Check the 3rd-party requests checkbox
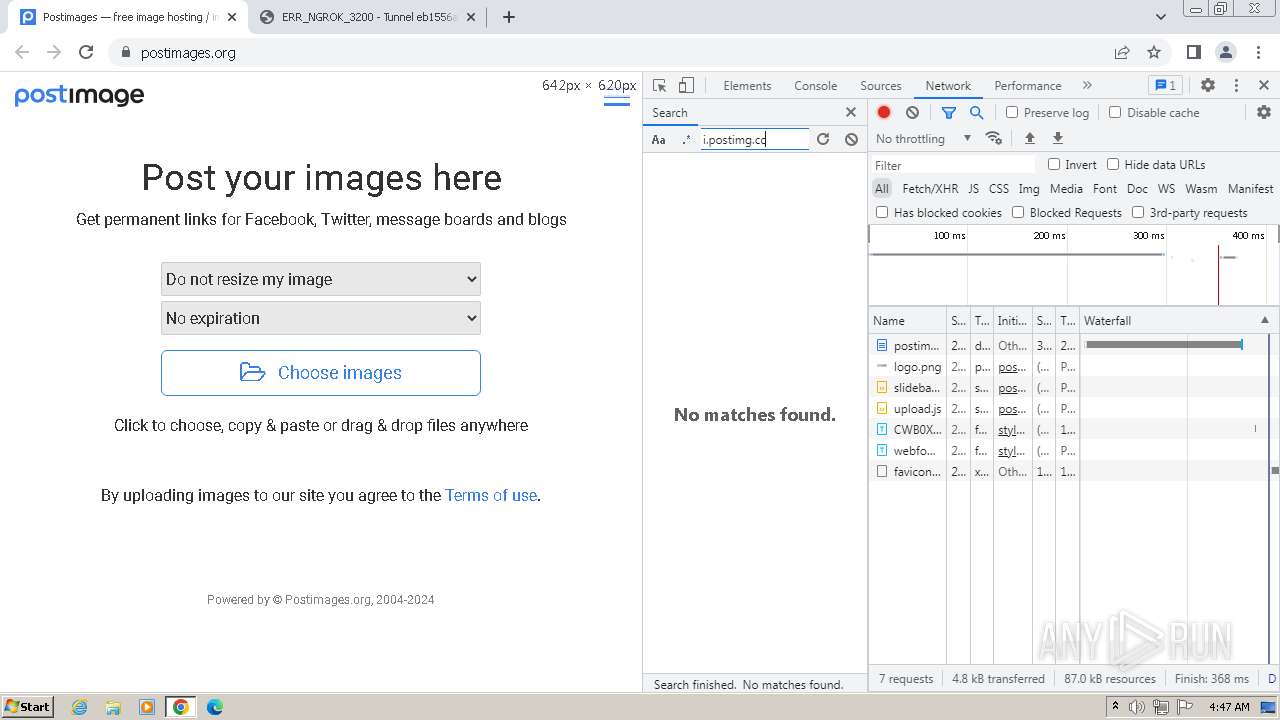1280x720 pixels. (x=1138, y=212)
